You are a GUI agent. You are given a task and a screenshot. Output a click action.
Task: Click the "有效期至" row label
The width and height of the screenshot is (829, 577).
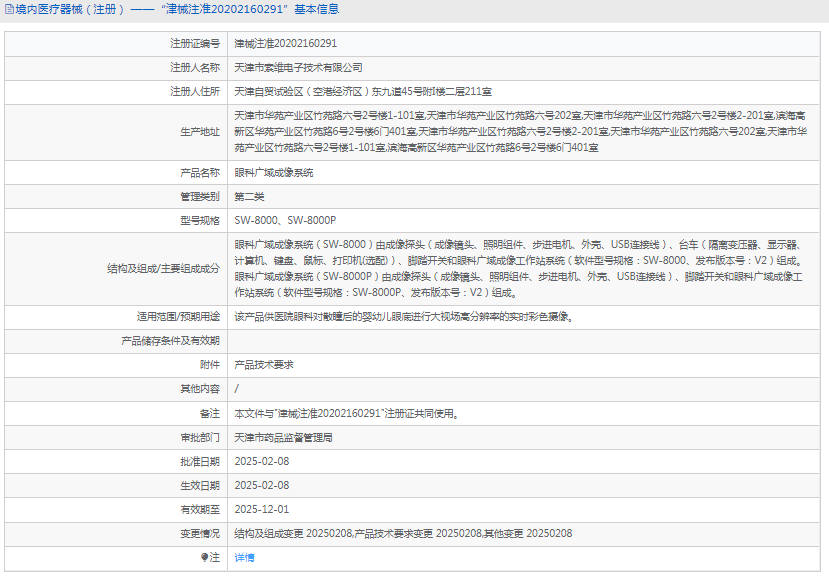(x=200, y=510)
